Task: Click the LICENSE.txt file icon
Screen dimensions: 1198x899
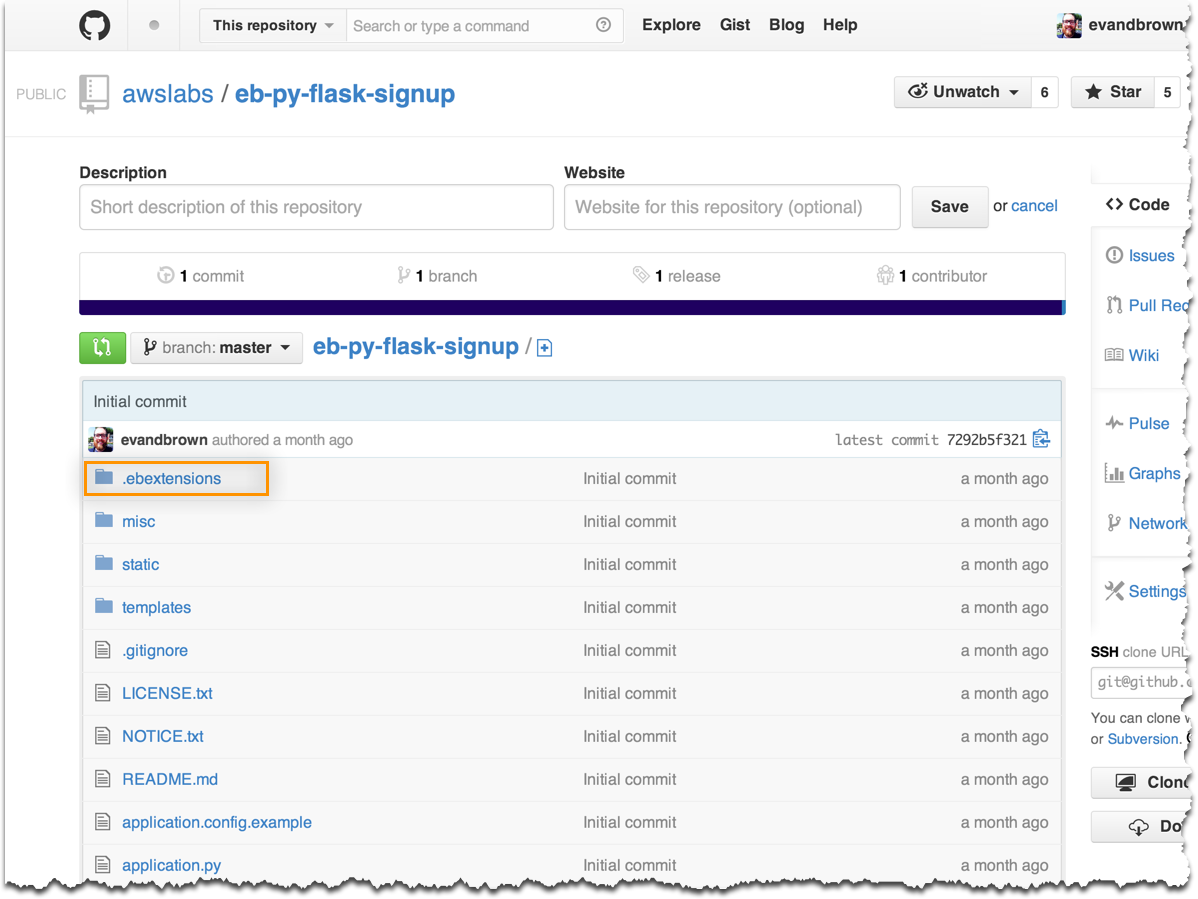Action: coord(102,693)
